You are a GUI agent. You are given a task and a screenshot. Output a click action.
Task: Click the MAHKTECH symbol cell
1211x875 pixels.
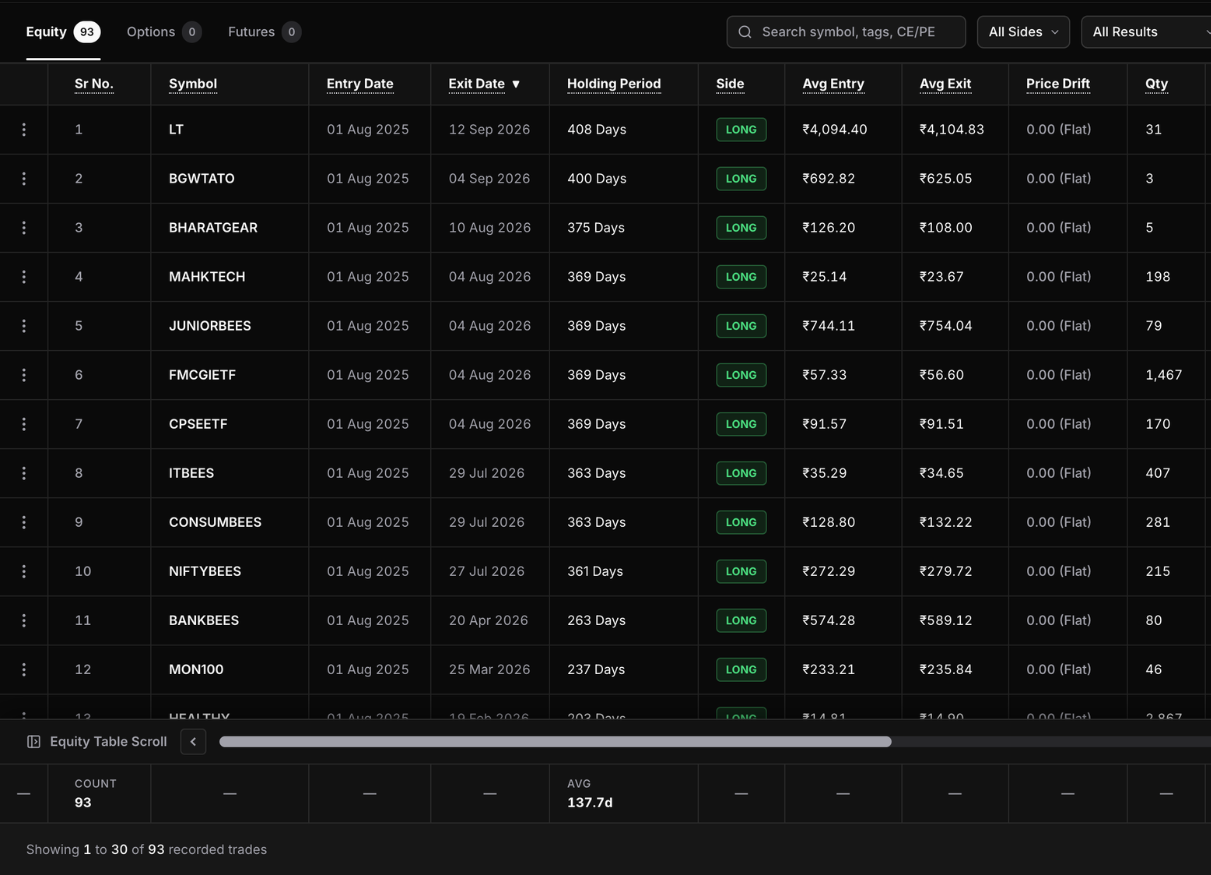click(207, 277)
